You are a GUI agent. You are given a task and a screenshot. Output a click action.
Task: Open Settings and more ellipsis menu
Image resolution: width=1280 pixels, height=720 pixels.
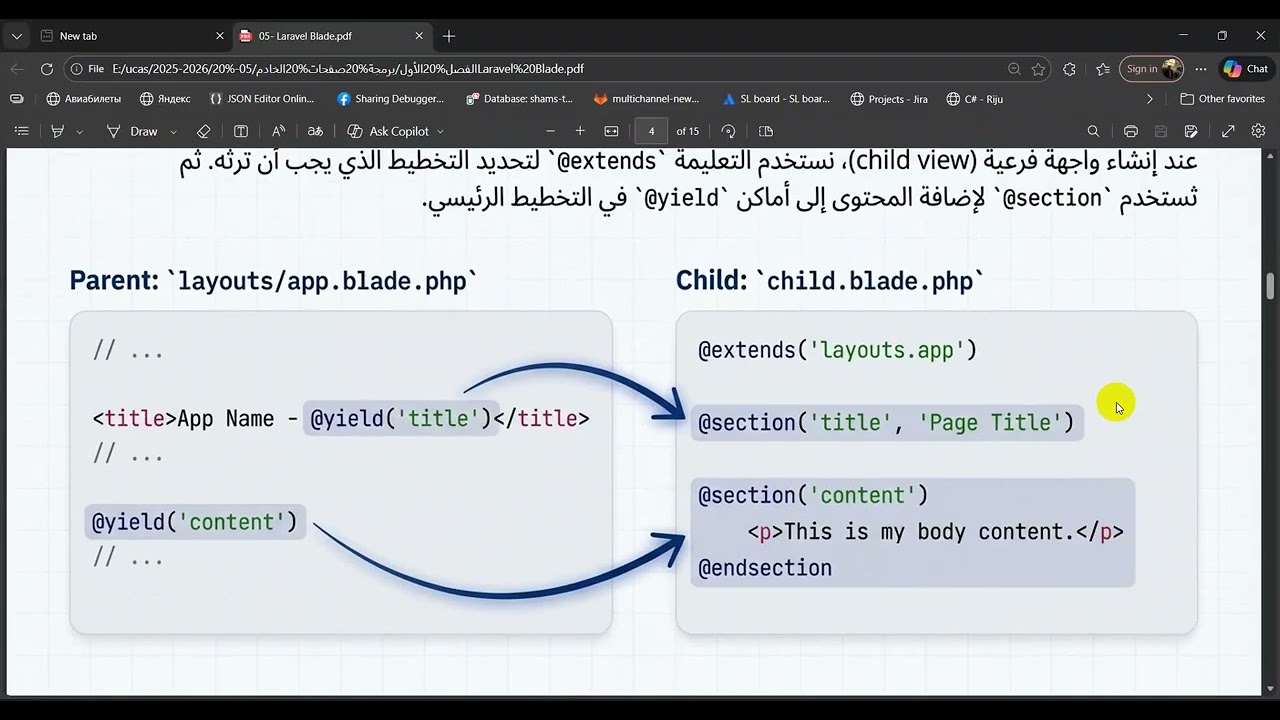click(x=1201, y=69)
